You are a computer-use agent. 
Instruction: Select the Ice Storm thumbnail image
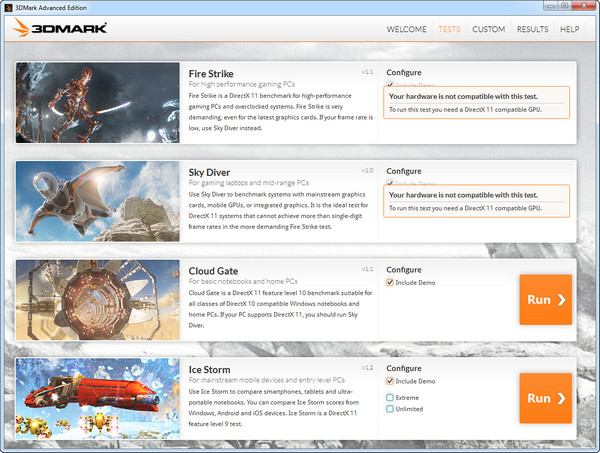pyautogui.click(x=98, y=397)
